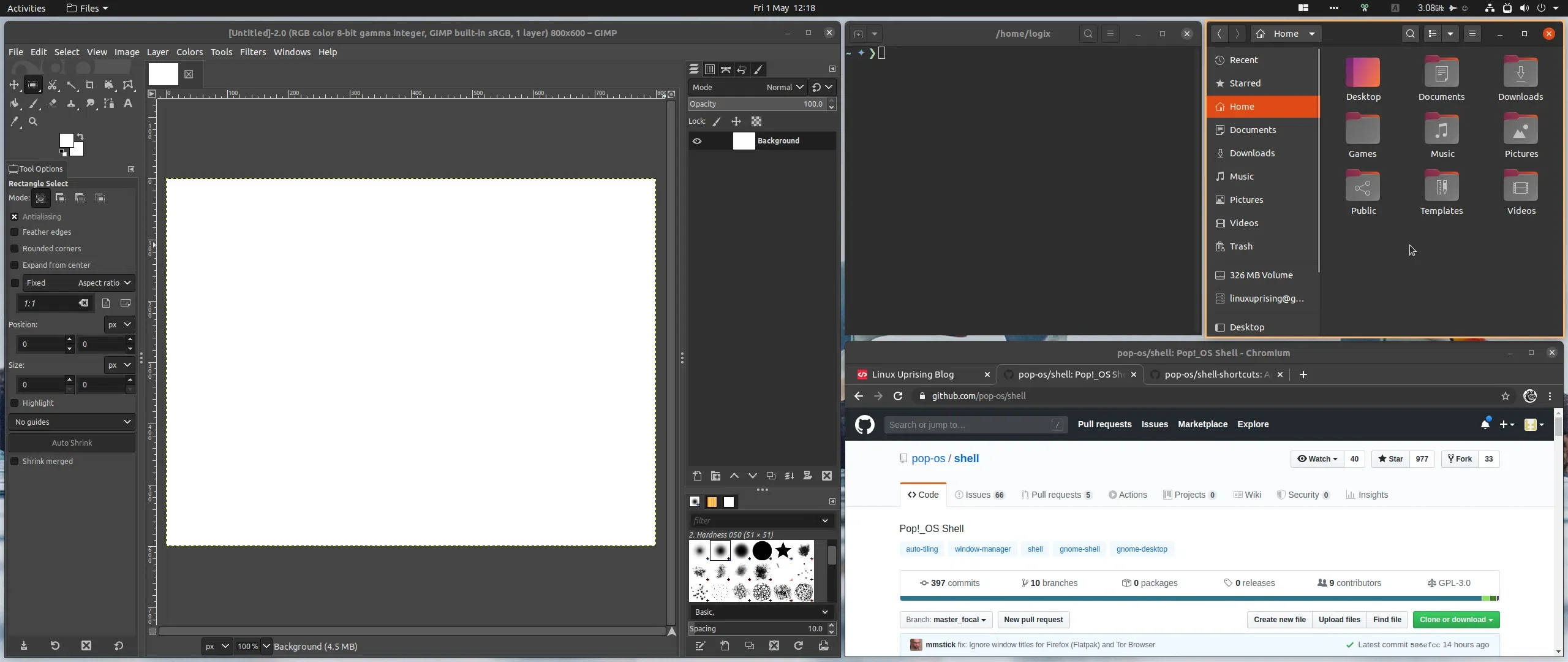Create a new layer group
Viewport: 1568px width, 662px height.
pyautogui.click(x=715, y=476)
